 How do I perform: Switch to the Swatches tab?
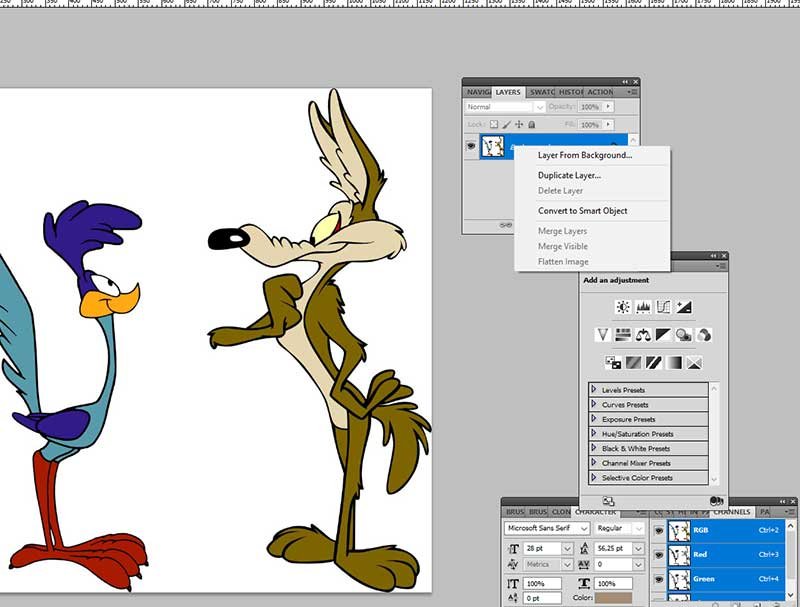tap(541, 92)
